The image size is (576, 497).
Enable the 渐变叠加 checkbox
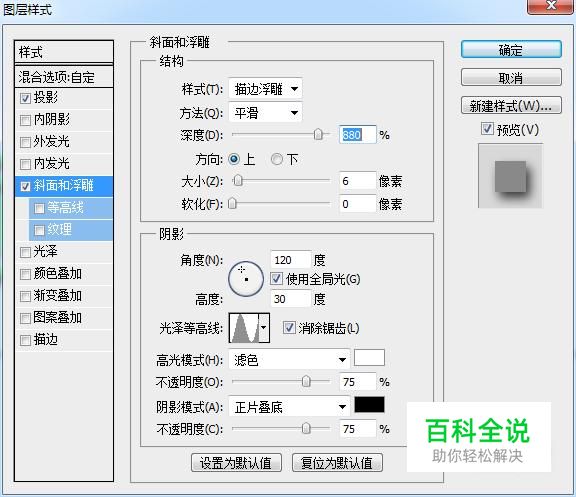coord(25,296)
